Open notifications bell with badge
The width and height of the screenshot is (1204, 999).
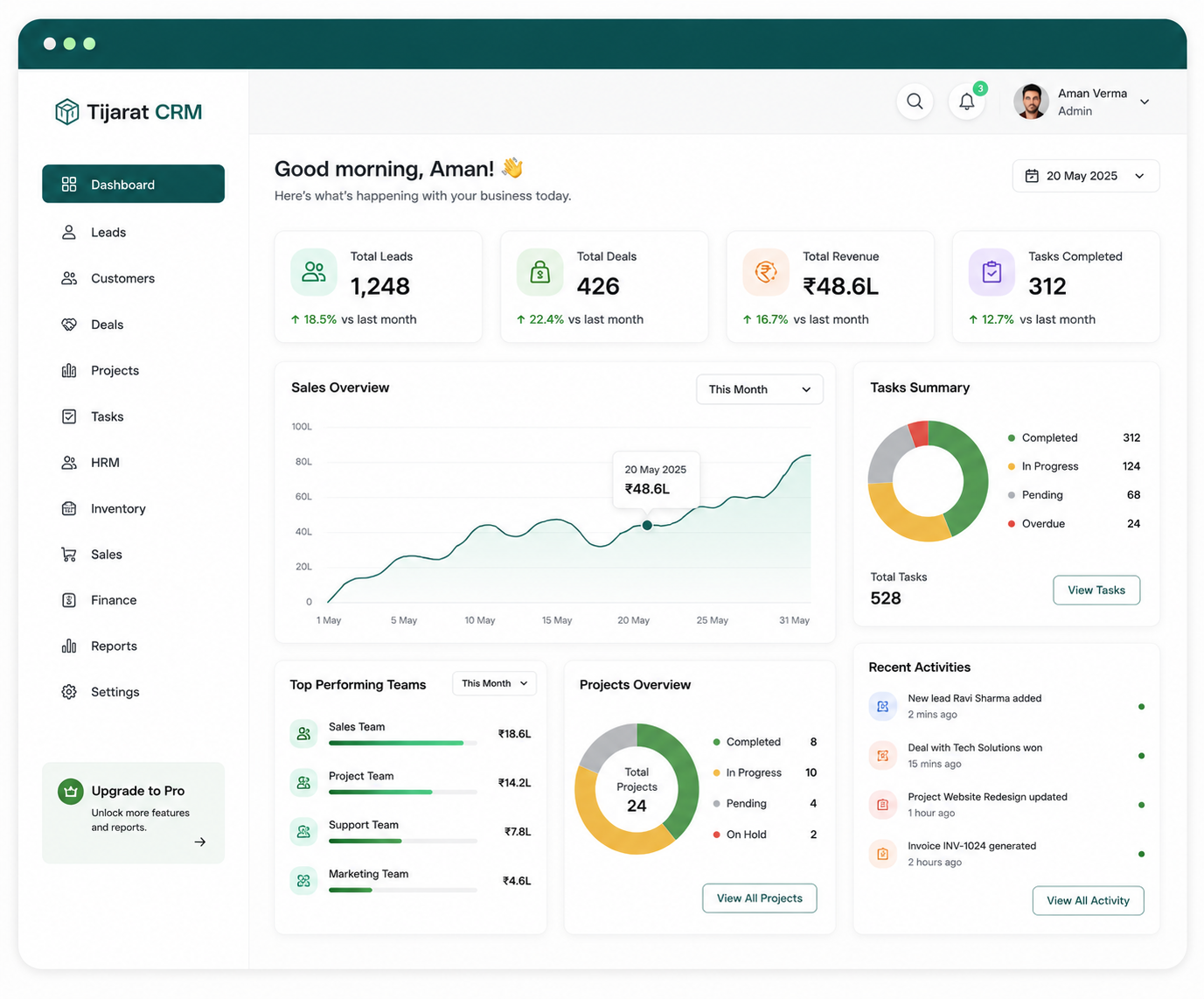(967, 101)
